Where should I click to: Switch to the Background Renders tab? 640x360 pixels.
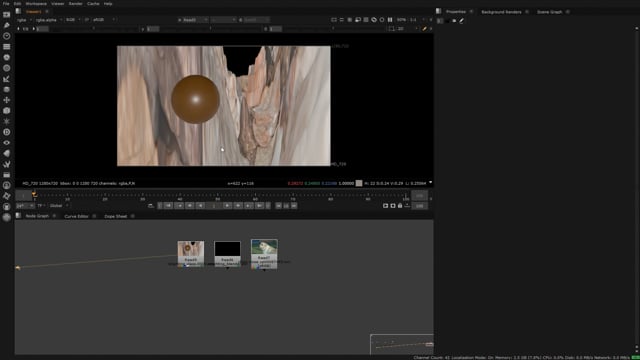click(x=501, y=12)
